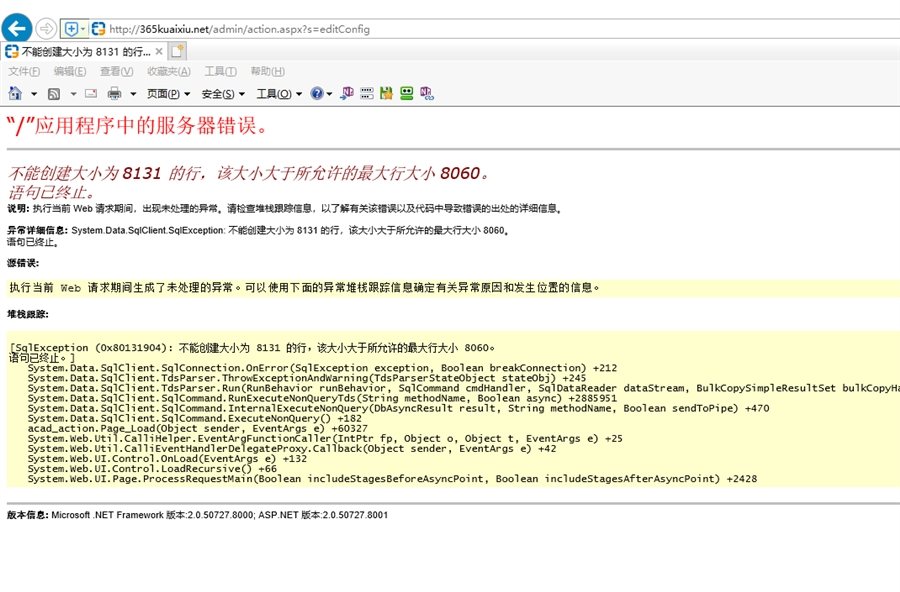Image resolution: width=900 pixels, height=592 pixels.
Task: Click the Read mail envelope icon
Action: [91, 93]
